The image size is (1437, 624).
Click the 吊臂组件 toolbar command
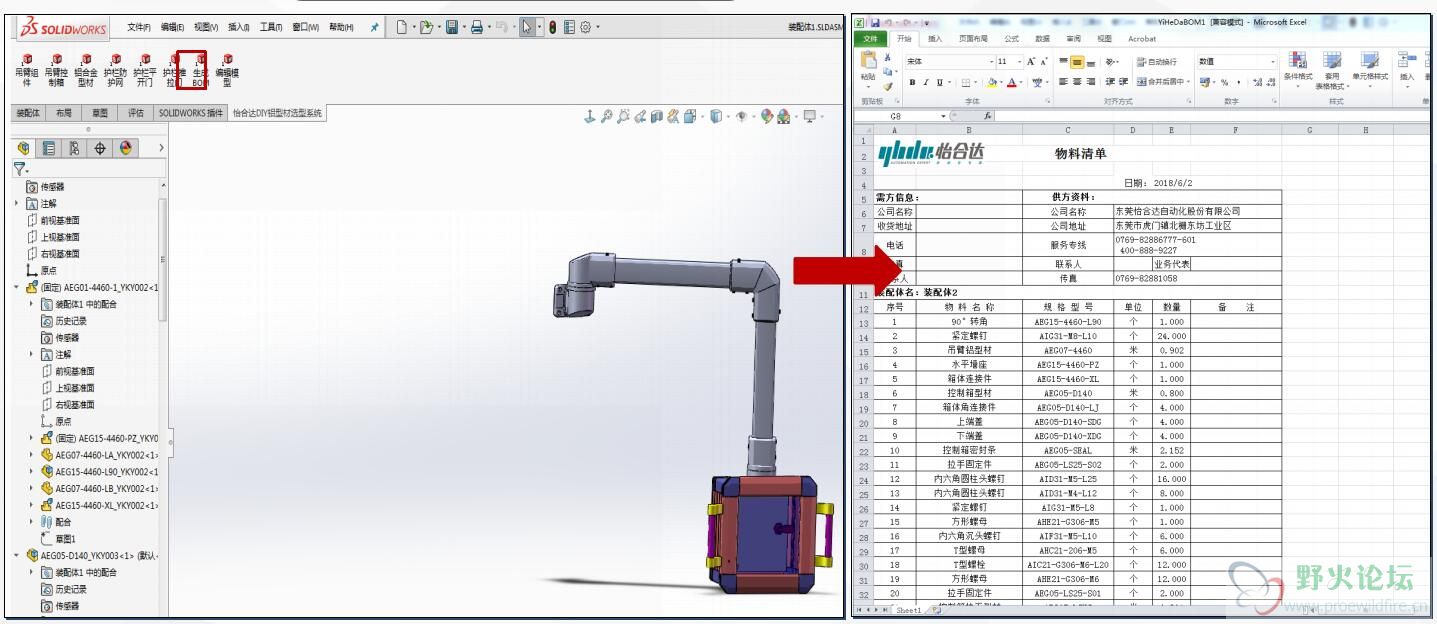27,71
